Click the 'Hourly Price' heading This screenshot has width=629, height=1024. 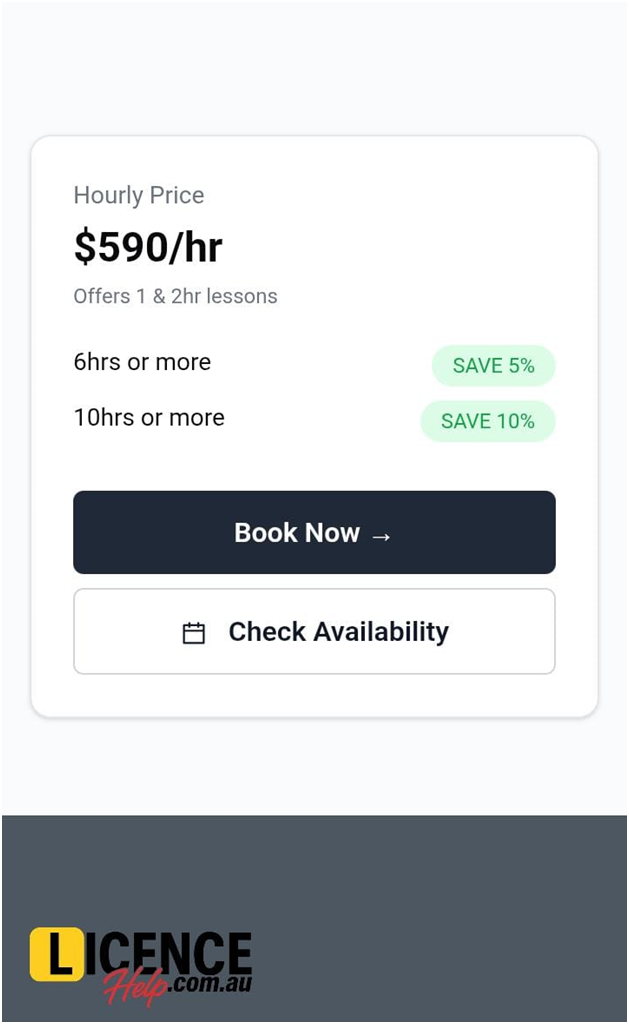point(139,195)
